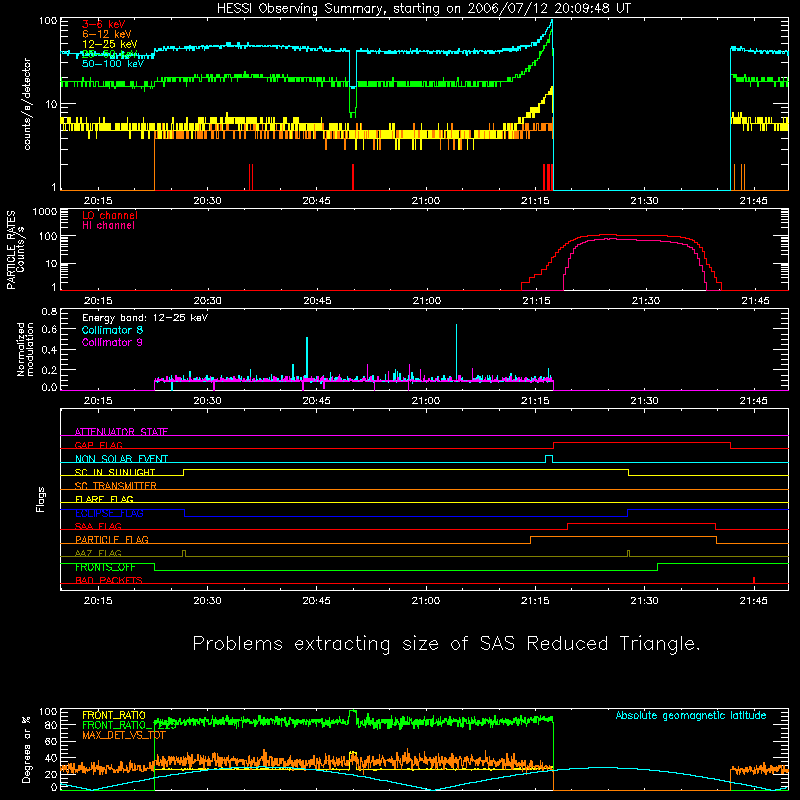Select the '50-100 keV' legend label
800x800 pixels.
(113, 64)
